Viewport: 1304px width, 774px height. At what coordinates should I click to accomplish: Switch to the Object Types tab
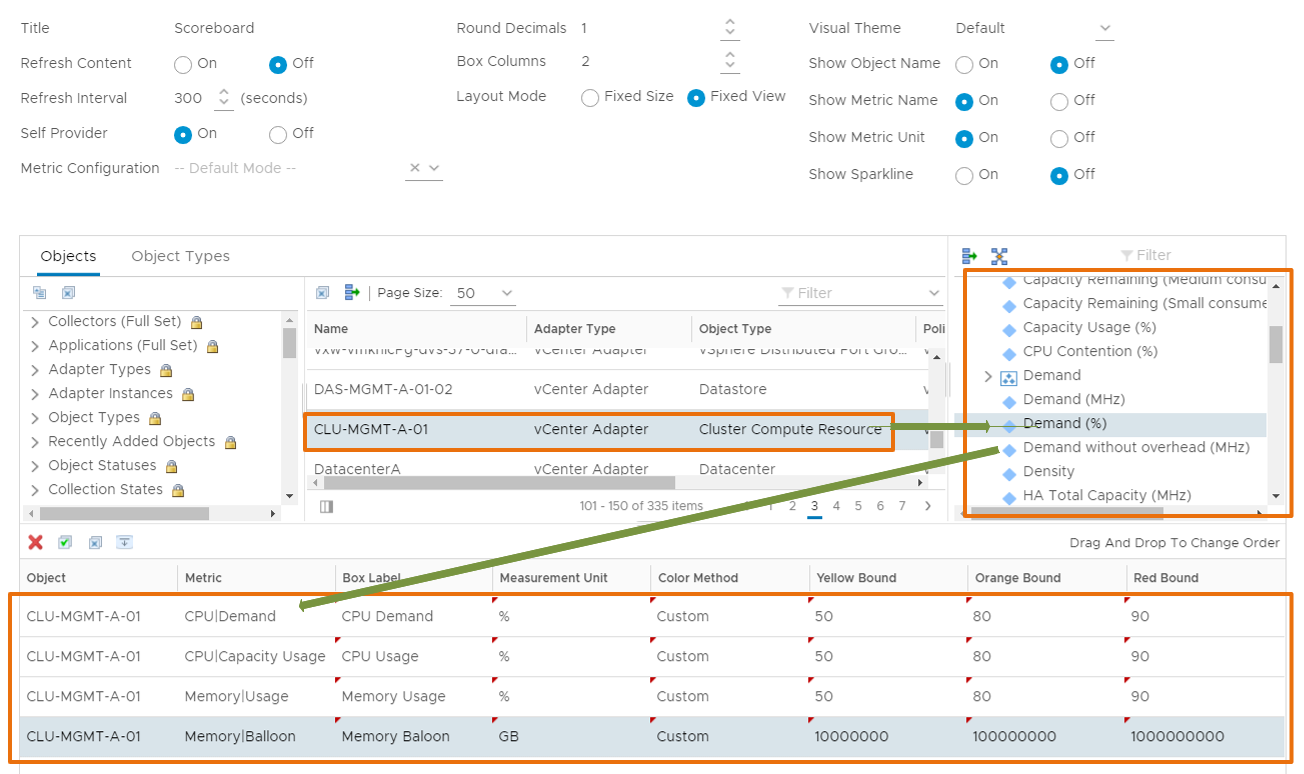click(180, 256)
